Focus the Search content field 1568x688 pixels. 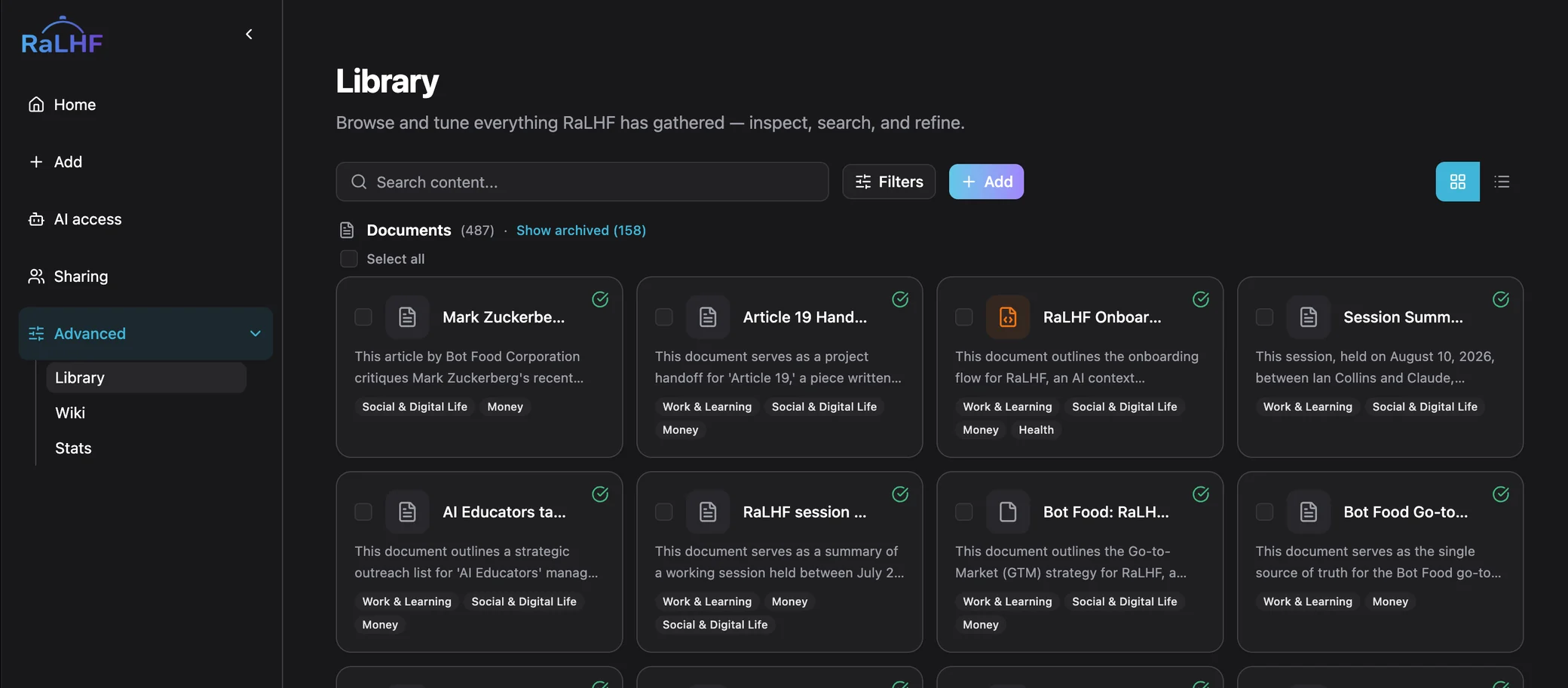click(x=582, y=182)
